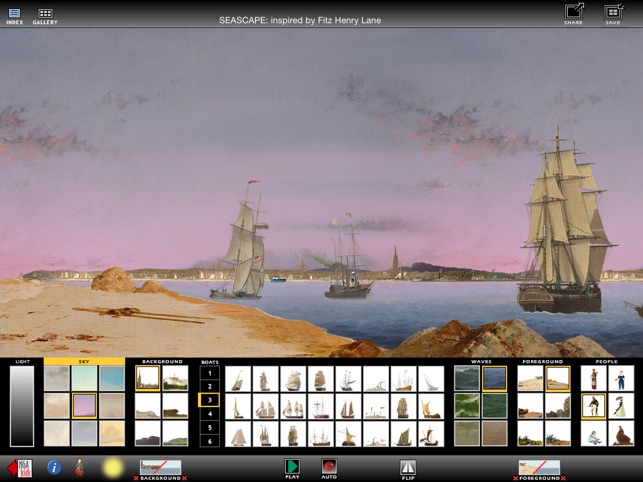Switch to Boats slot 5

[210, 428]
